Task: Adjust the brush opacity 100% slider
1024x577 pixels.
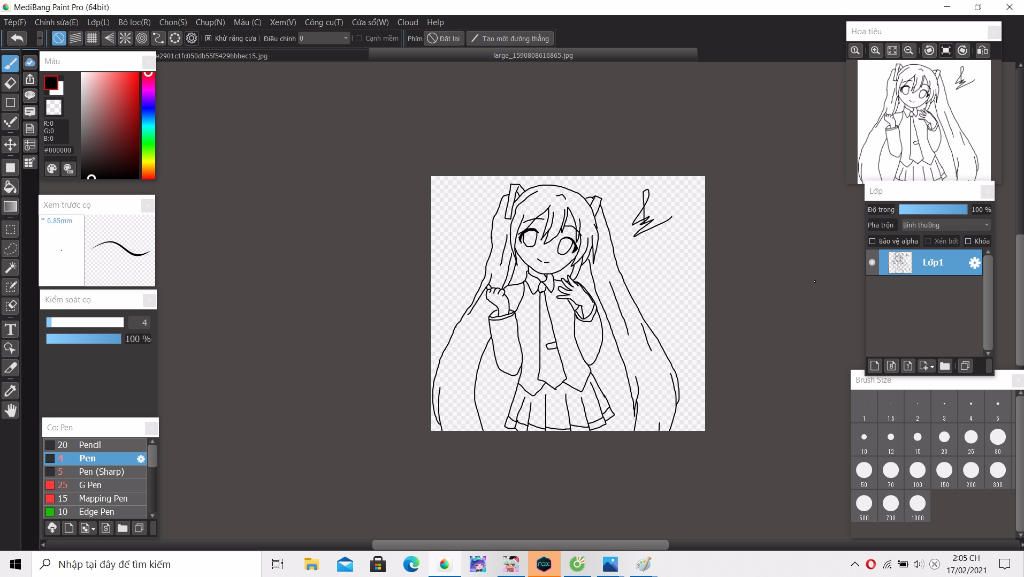Action: [x=84, y=339]
